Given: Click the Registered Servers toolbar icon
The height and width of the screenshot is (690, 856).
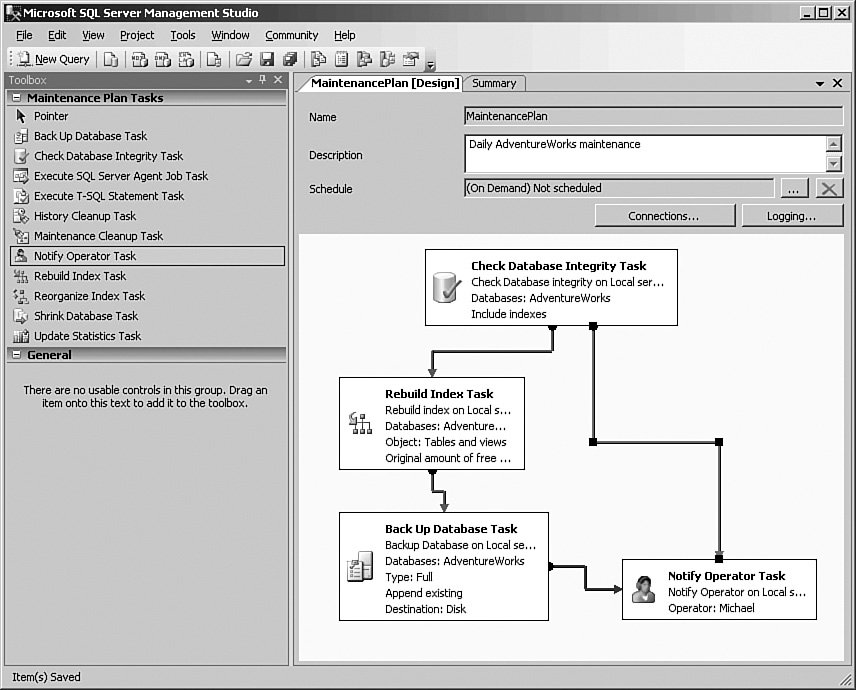Looking at the screenshot, I should coord(318,59).
